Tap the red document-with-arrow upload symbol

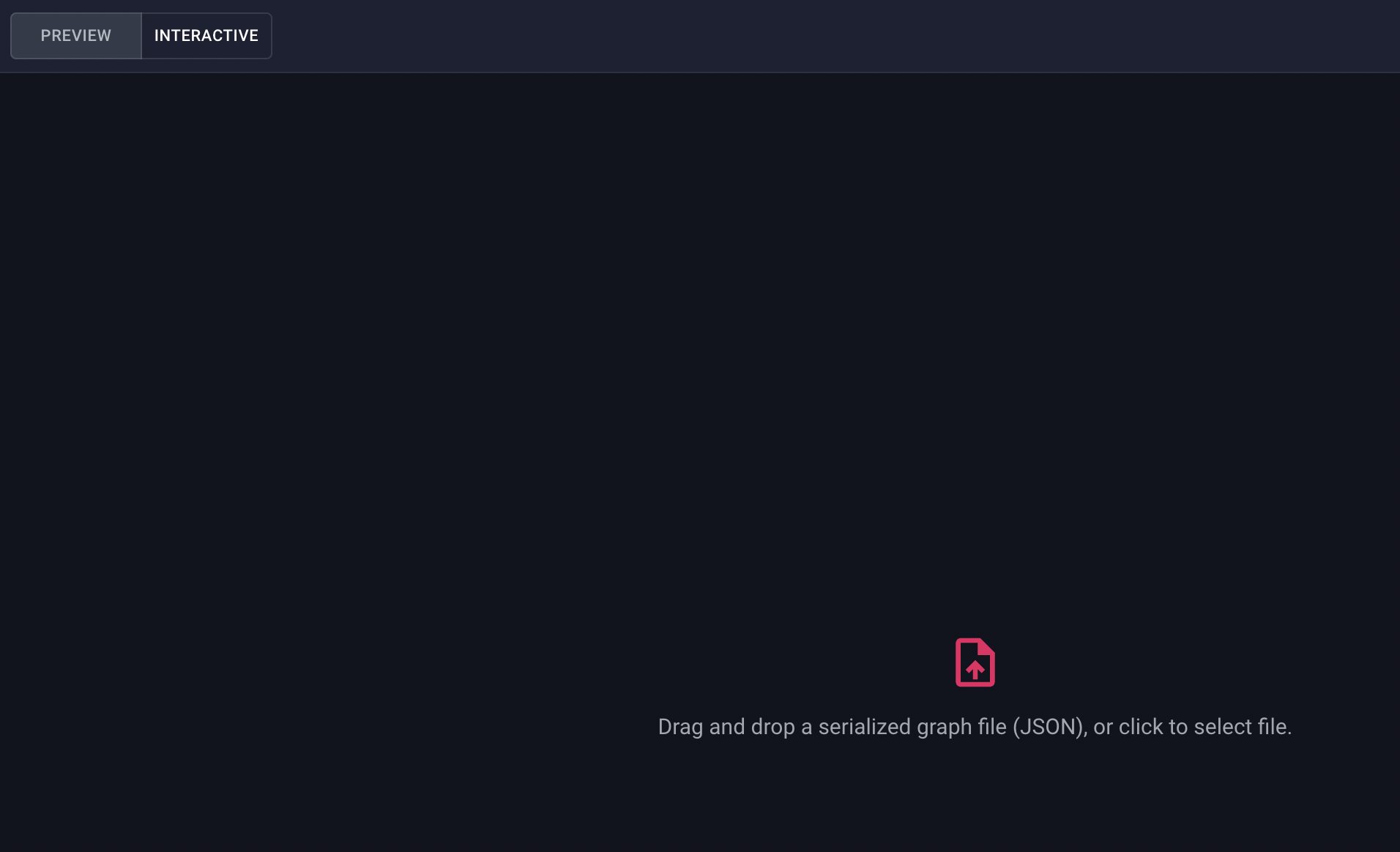(x=975, y=662)
